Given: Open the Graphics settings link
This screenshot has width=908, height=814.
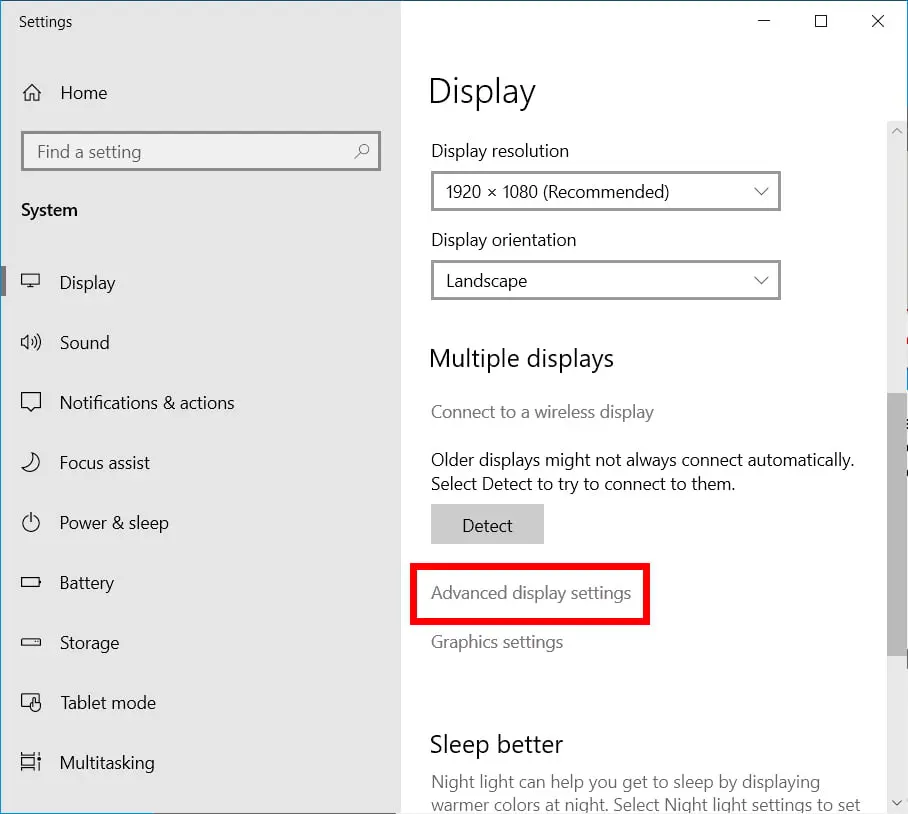Looking at the screenshot, I should coord(496,642).
